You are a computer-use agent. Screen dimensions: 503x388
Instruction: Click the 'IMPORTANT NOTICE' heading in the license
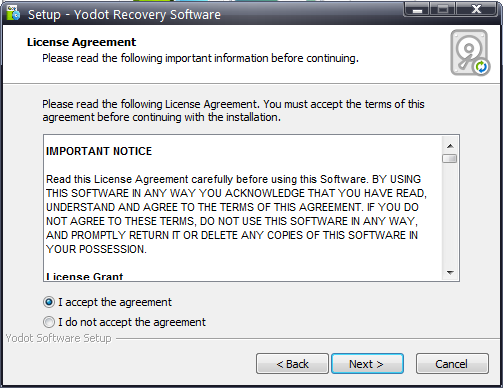click(x=99, y=151)
